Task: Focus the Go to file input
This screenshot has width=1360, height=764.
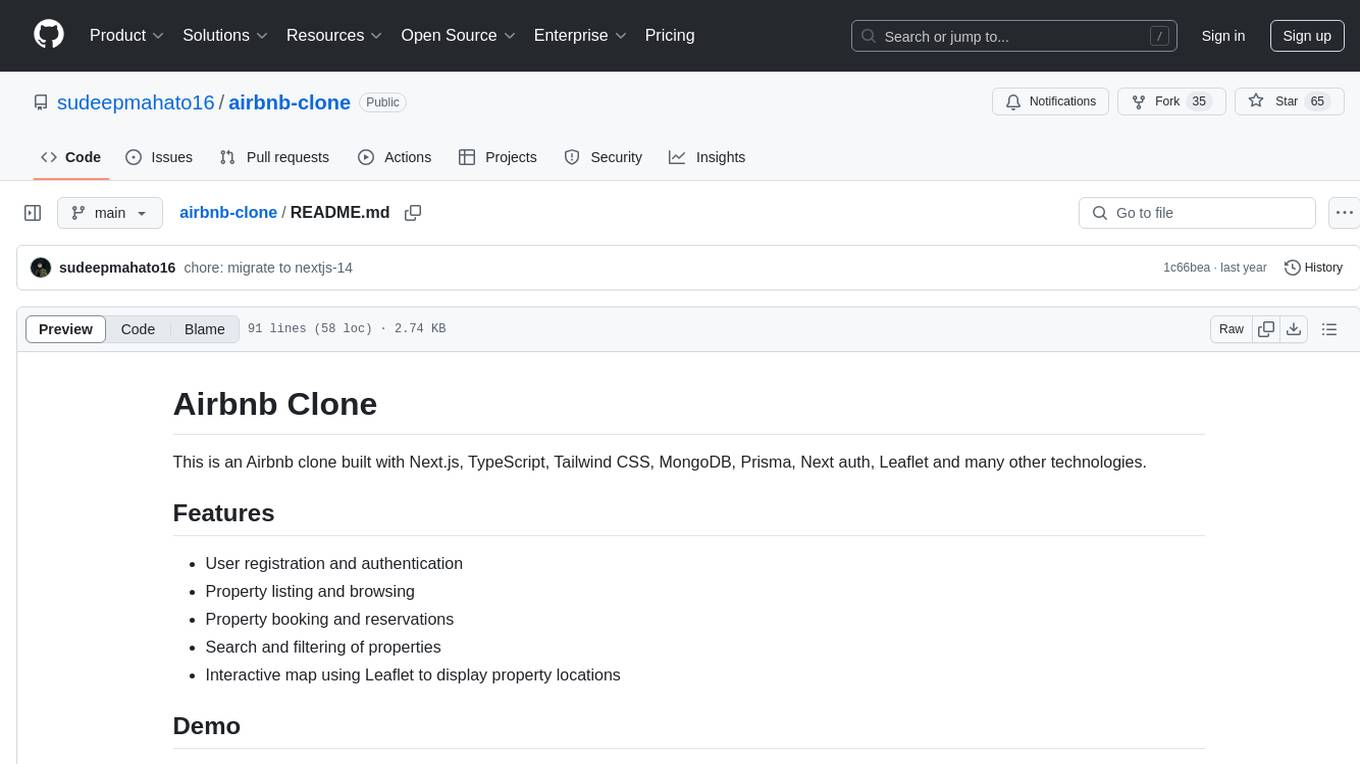Action: (1197, 213)
